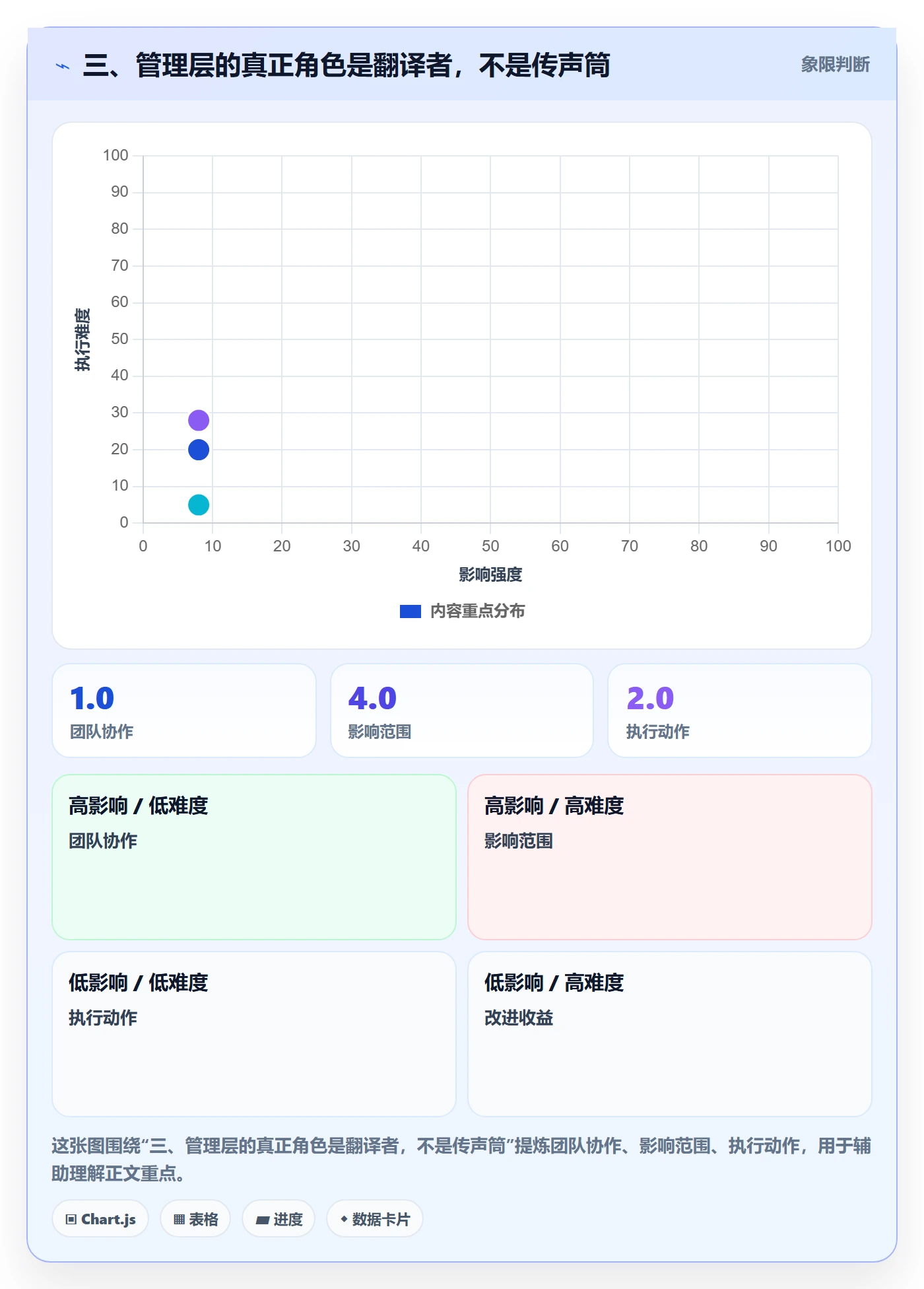This screenshot has width=924, height=1289.
Task: Toggle the 内容重点分布 legend swatch
Action: [411, 611]
